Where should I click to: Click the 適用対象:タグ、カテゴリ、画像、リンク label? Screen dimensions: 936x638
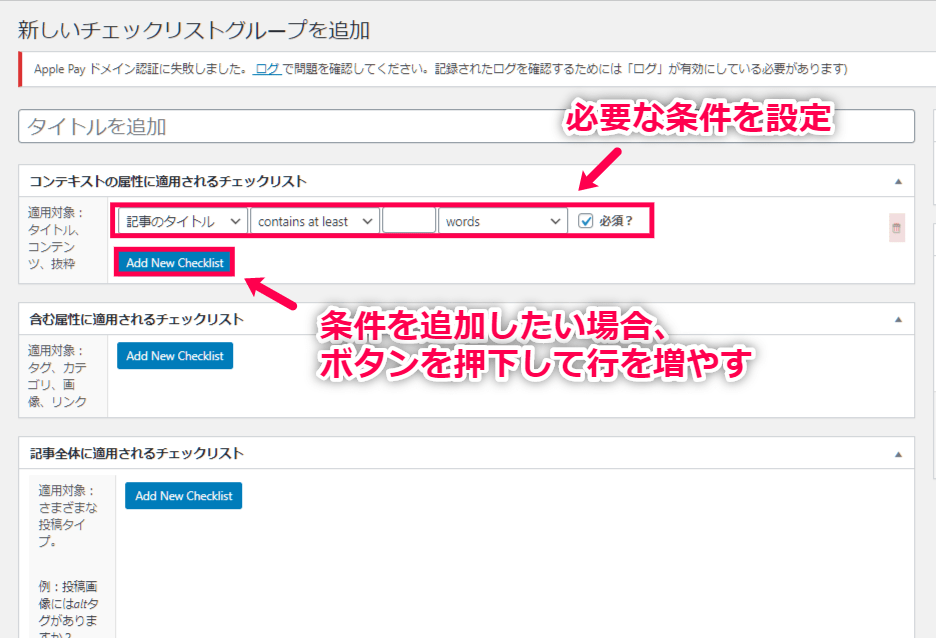57,376
